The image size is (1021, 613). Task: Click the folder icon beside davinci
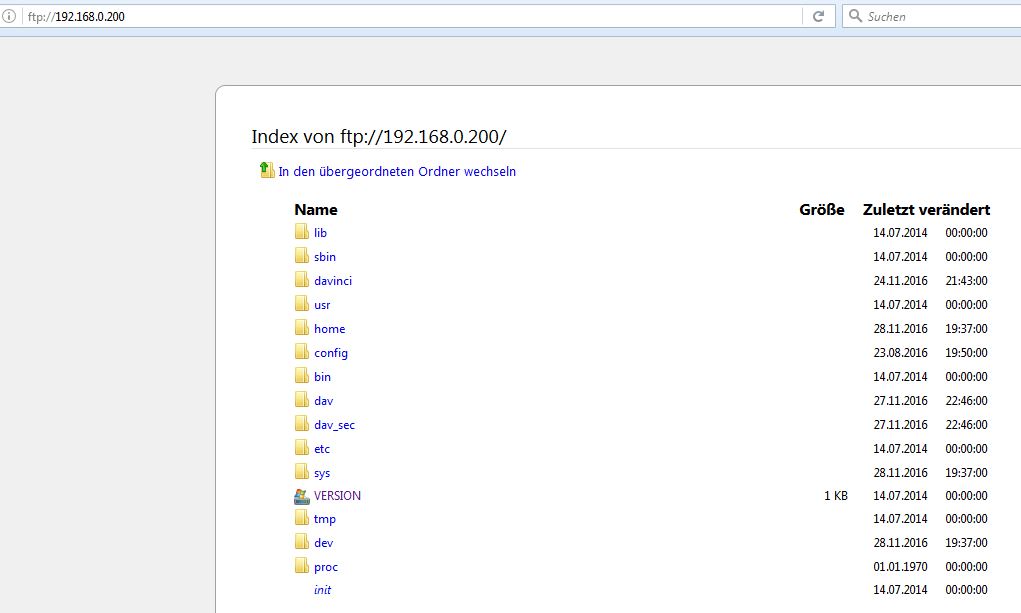coord(302,280)
